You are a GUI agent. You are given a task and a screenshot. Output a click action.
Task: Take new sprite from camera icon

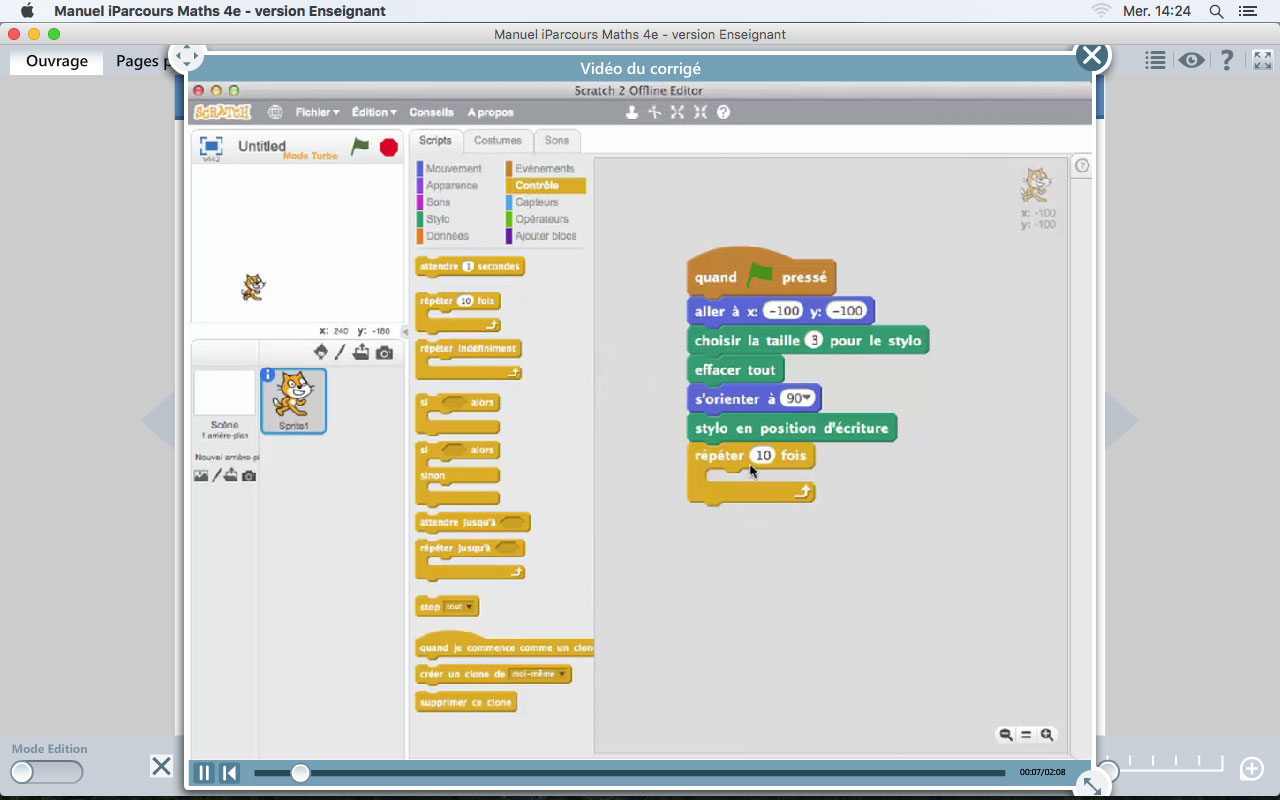[x=385, y=352]
